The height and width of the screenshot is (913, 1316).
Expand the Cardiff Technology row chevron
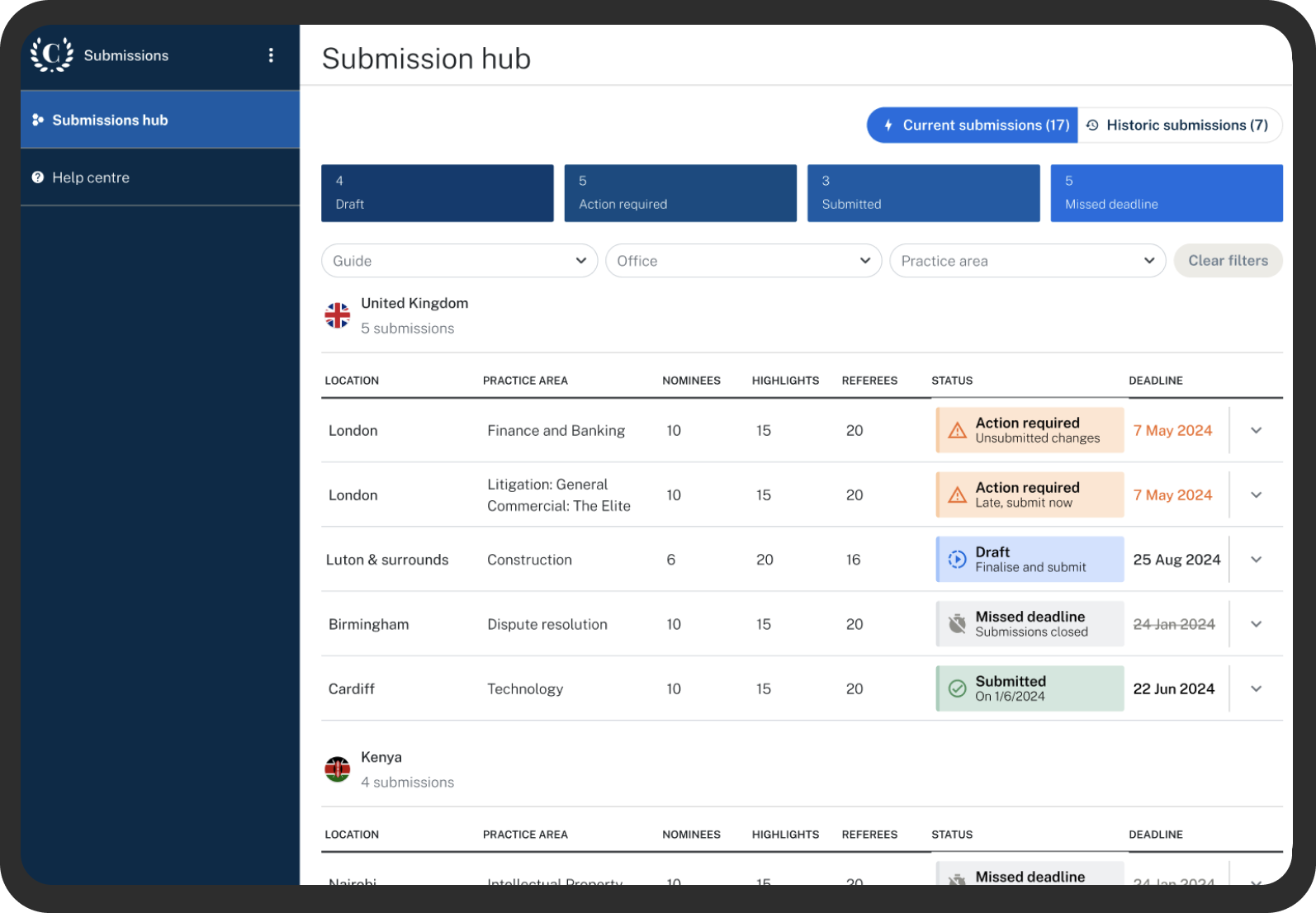tap(1256, 688)
